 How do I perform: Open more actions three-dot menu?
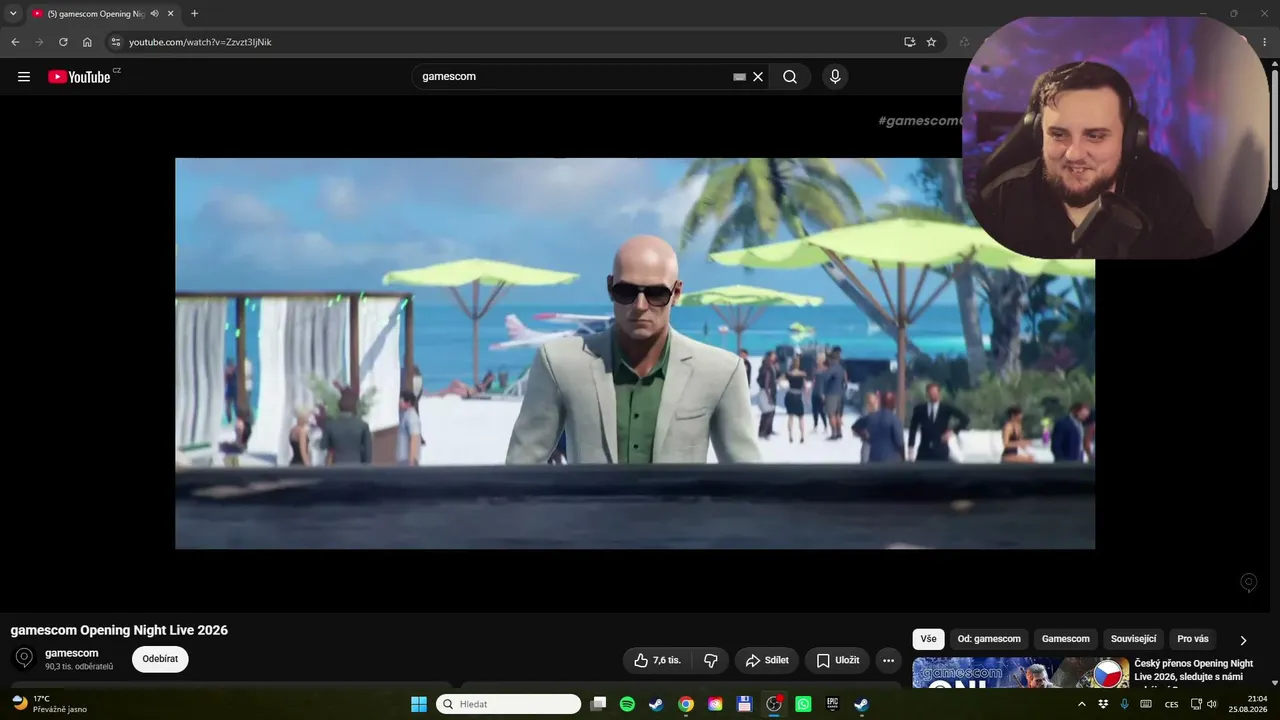(x=888, y=660)
